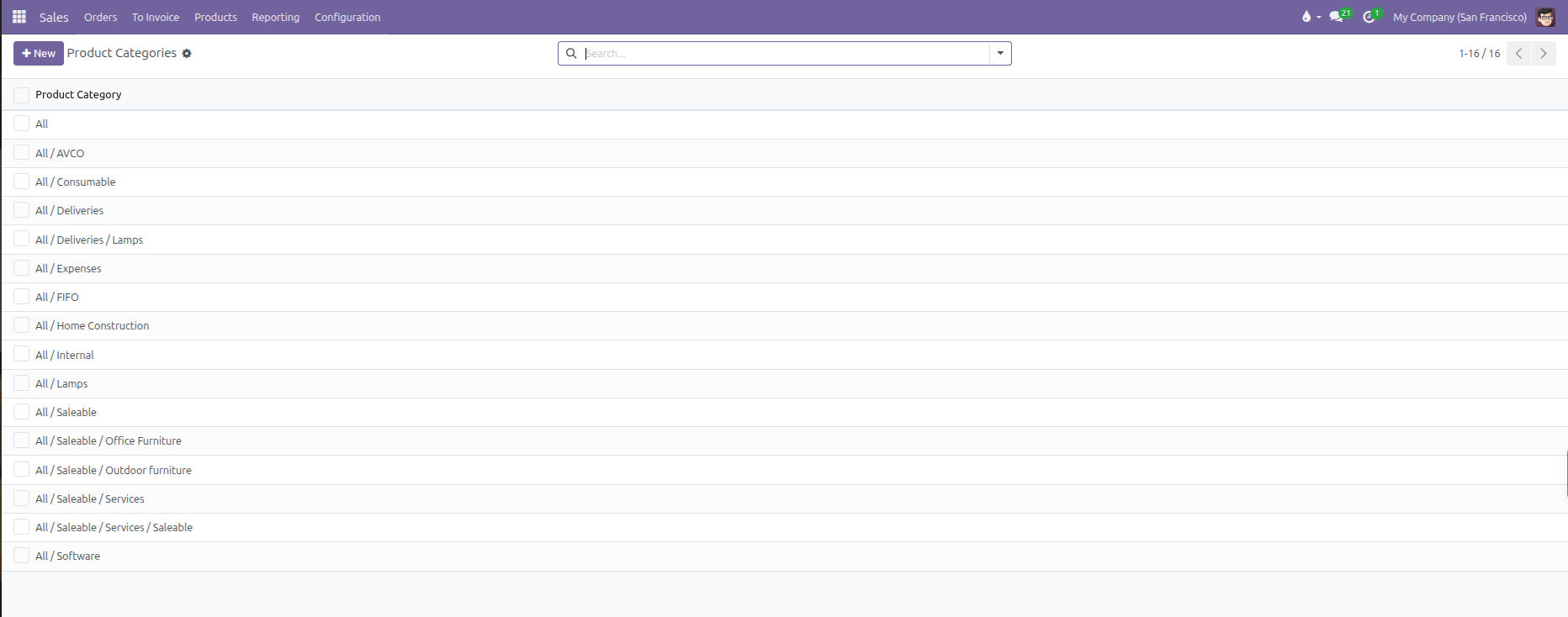Open the All / Saleable / Services row
1568x617 pixels.
tap(784, 498)
